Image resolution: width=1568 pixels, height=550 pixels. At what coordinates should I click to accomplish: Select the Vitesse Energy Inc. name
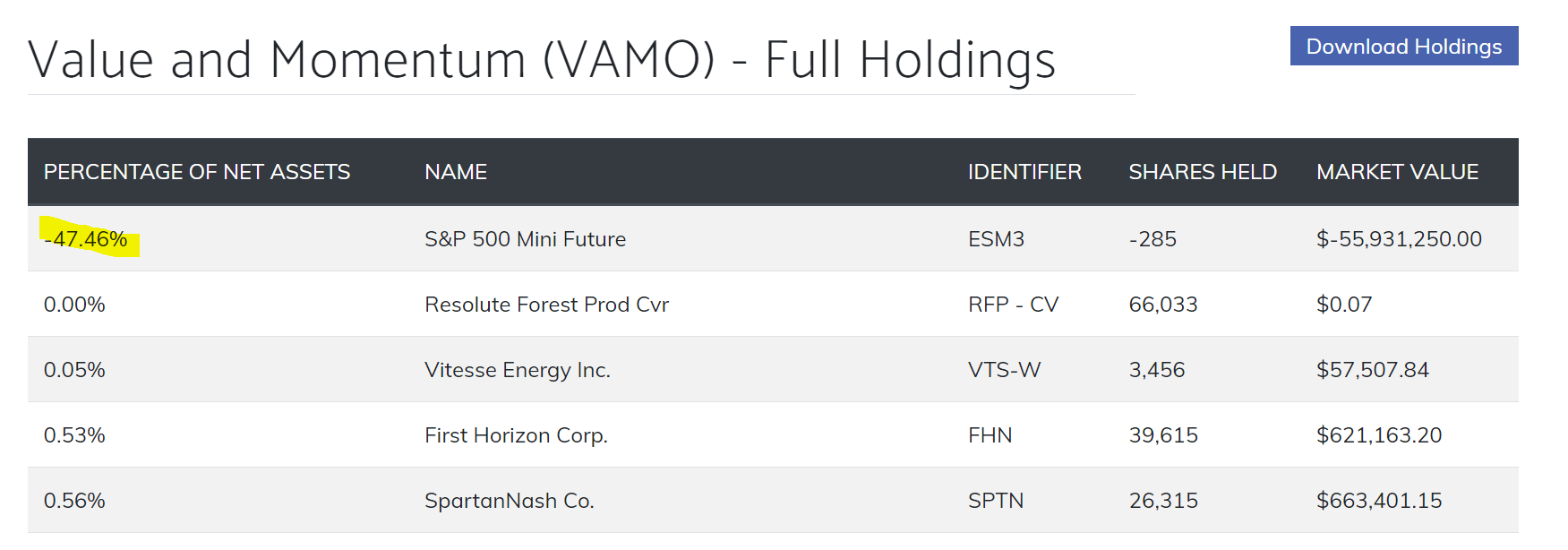tap(518, 370)
